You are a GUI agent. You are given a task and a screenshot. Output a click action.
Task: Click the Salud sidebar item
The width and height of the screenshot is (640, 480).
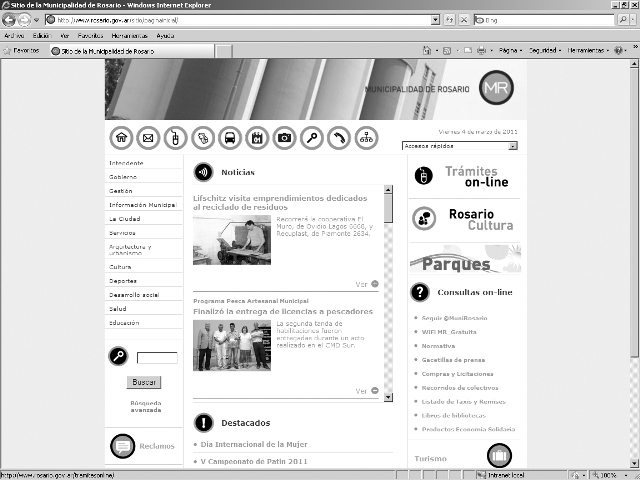tap(118, 309)
